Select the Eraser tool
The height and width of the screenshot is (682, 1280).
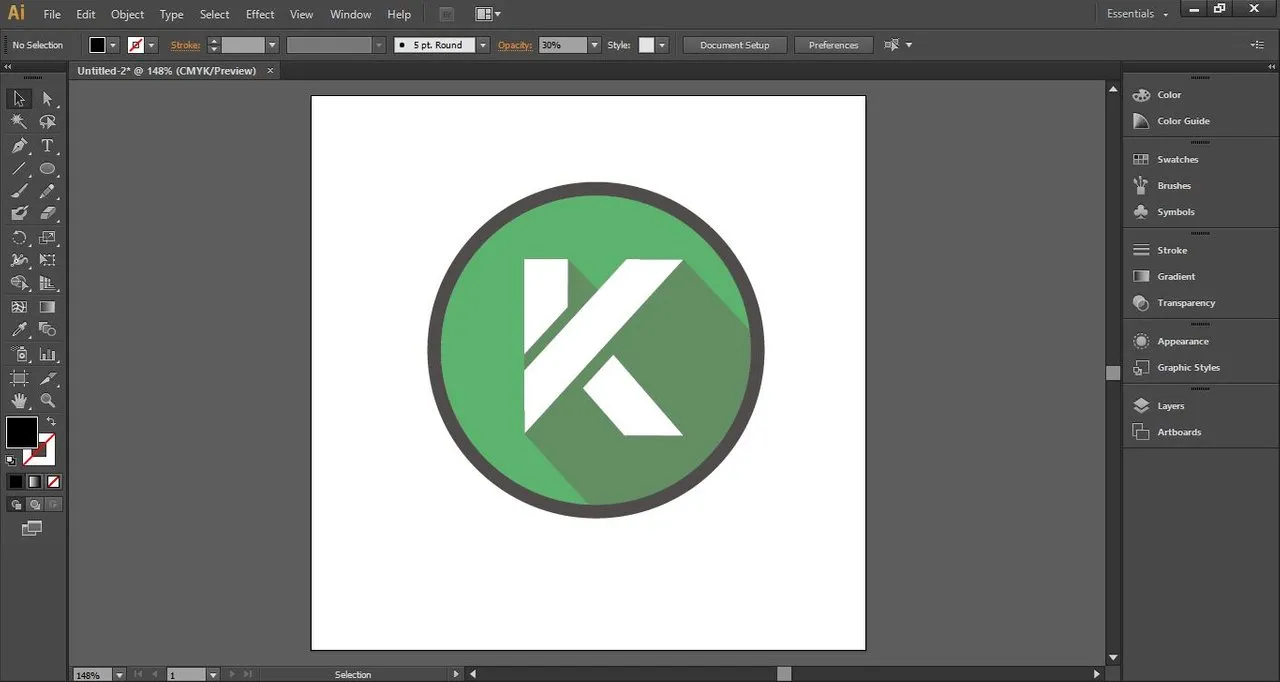pyautogui.click(x=47, y=213)
